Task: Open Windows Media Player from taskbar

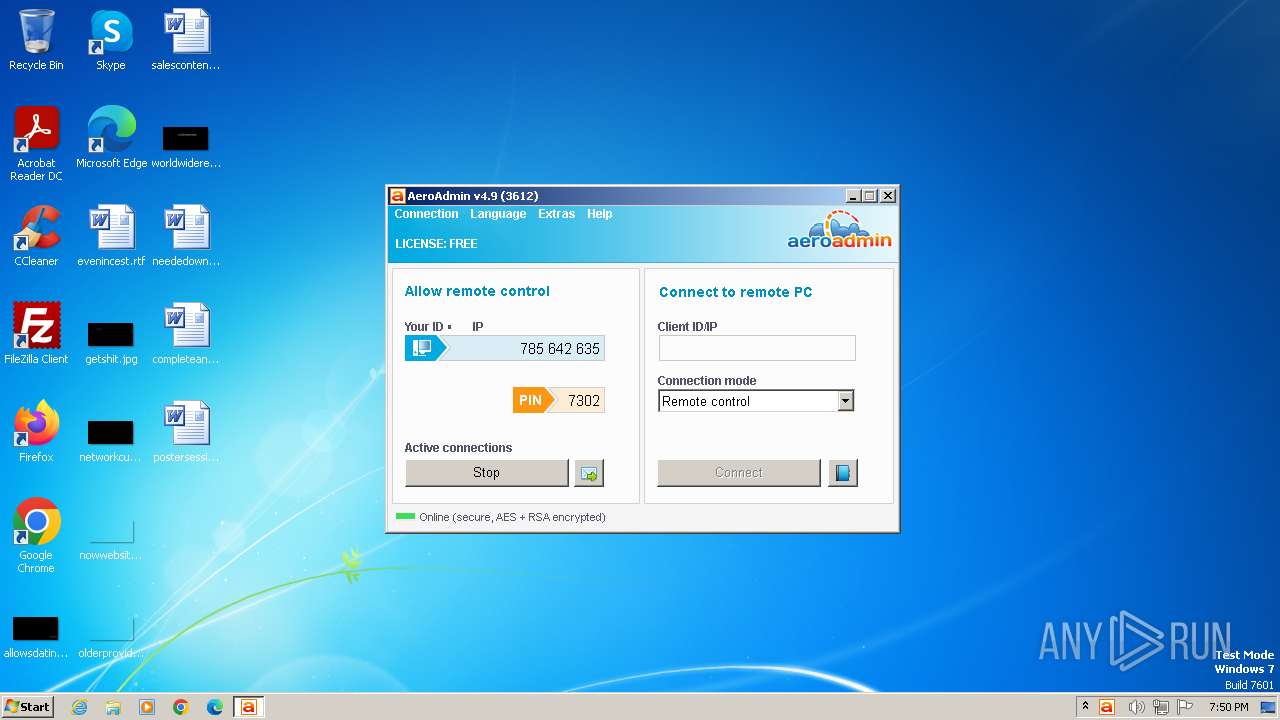Action: 147,707
